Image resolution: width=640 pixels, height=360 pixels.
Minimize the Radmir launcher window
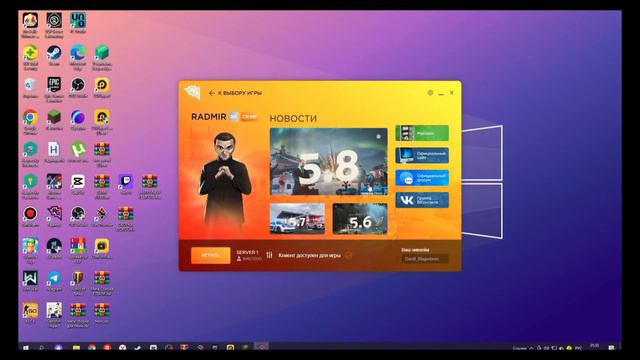[441, 93]
